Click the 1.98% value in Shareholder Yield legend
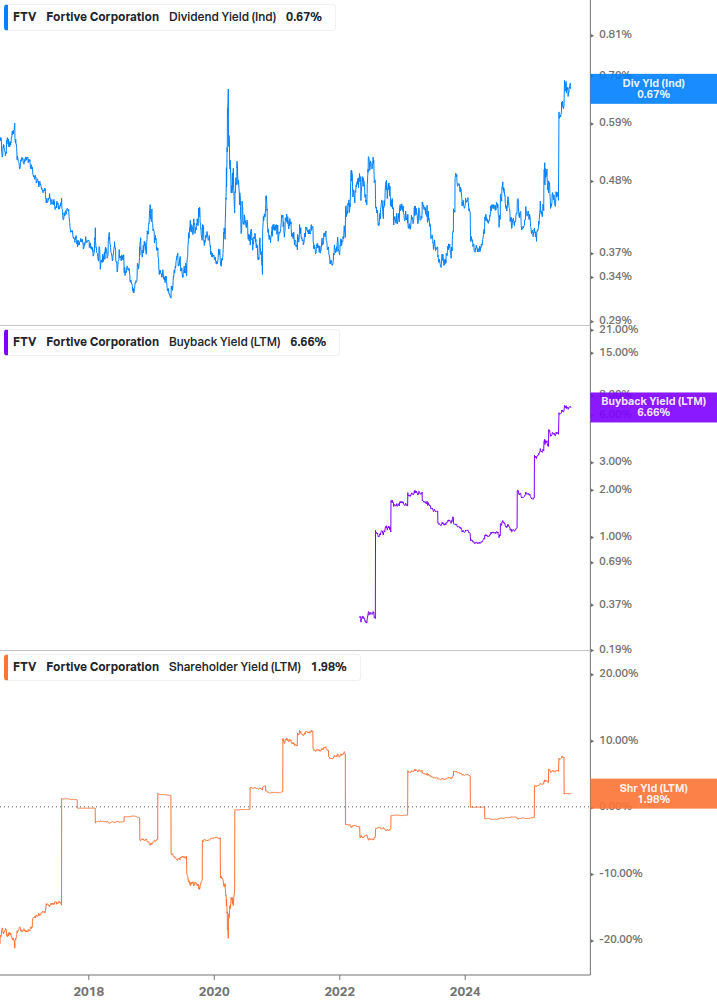717x1005 pixels. point(328,667)
